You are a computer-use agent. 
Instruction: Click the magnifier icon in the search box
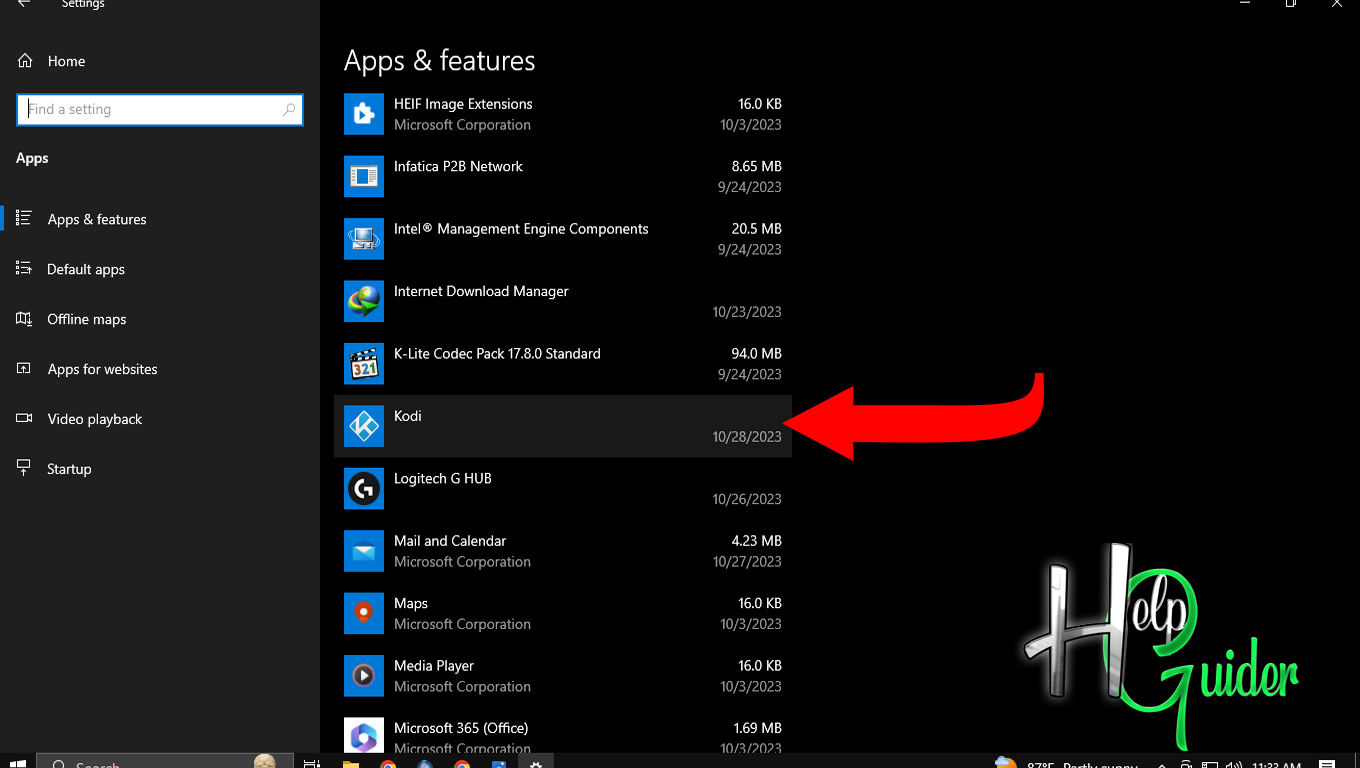(x=289, y=110)
